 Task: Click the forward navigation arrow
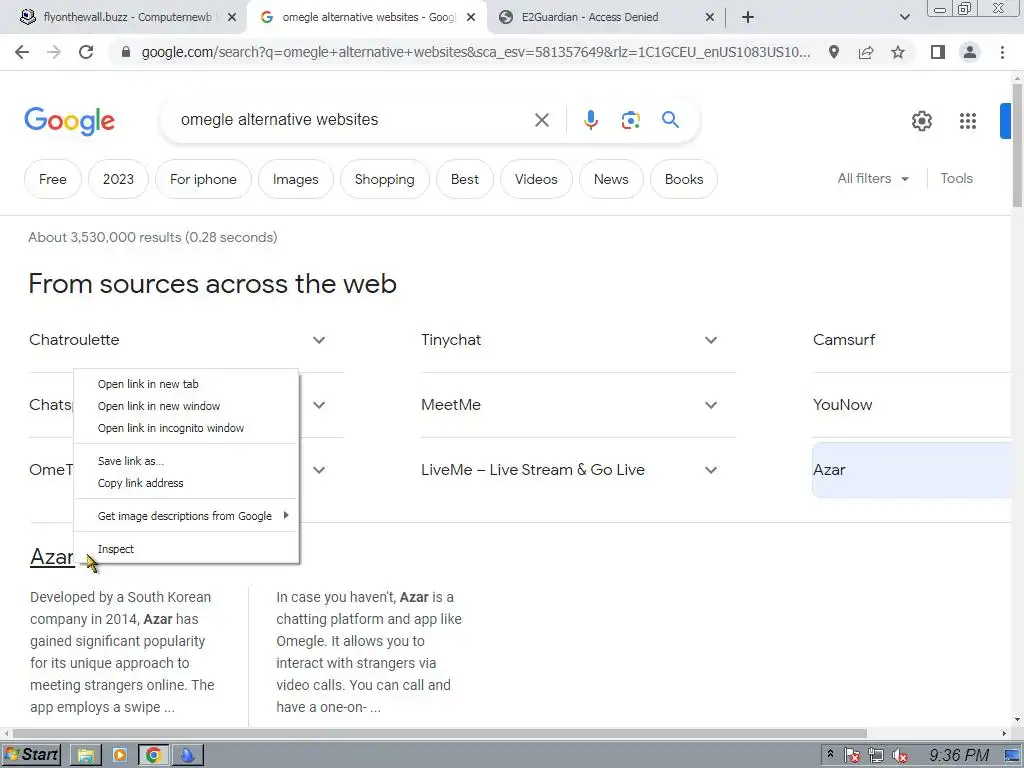click(54, 52)
